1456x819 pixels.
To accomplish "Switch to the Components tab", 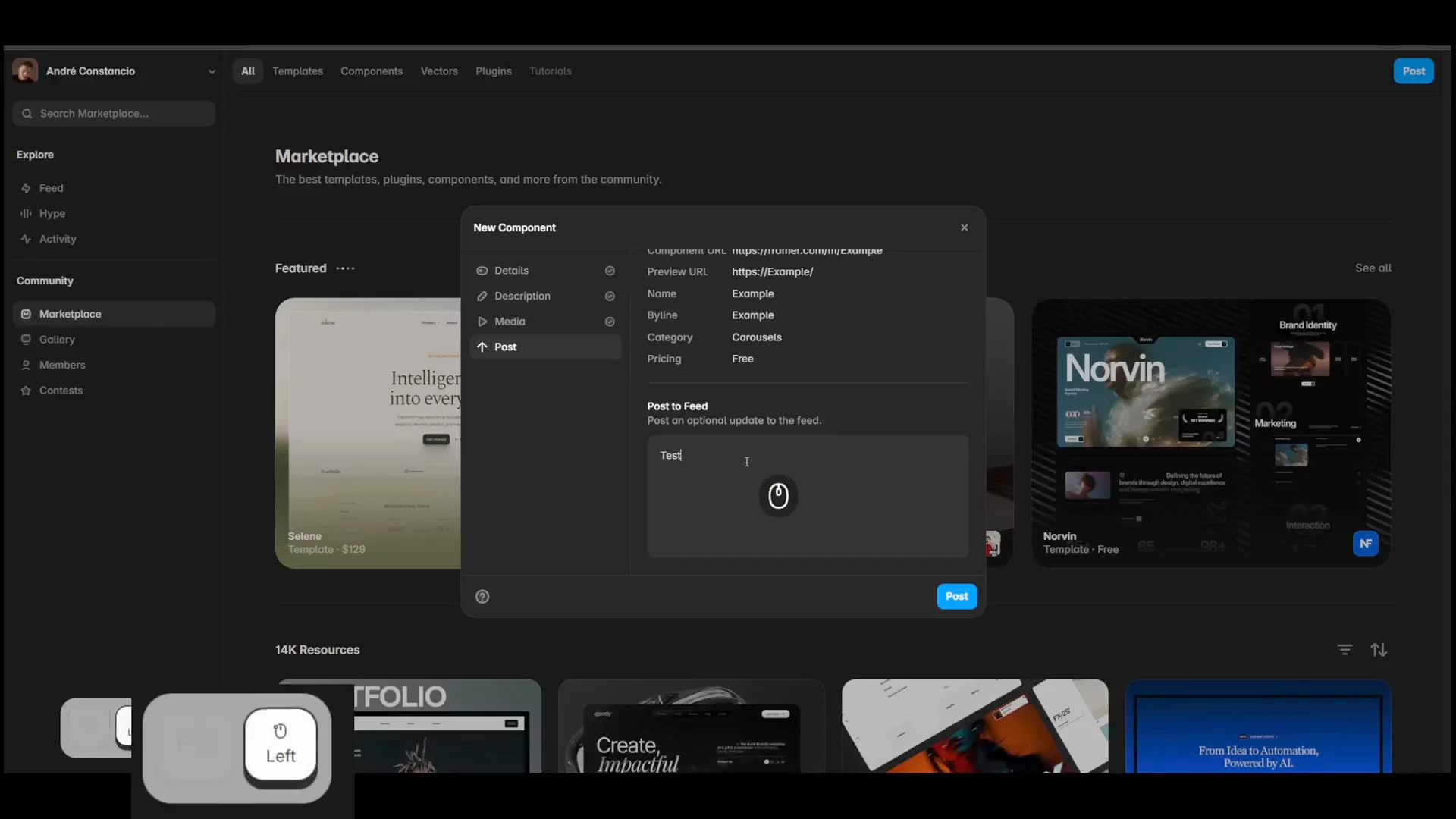I will [372, 71].
